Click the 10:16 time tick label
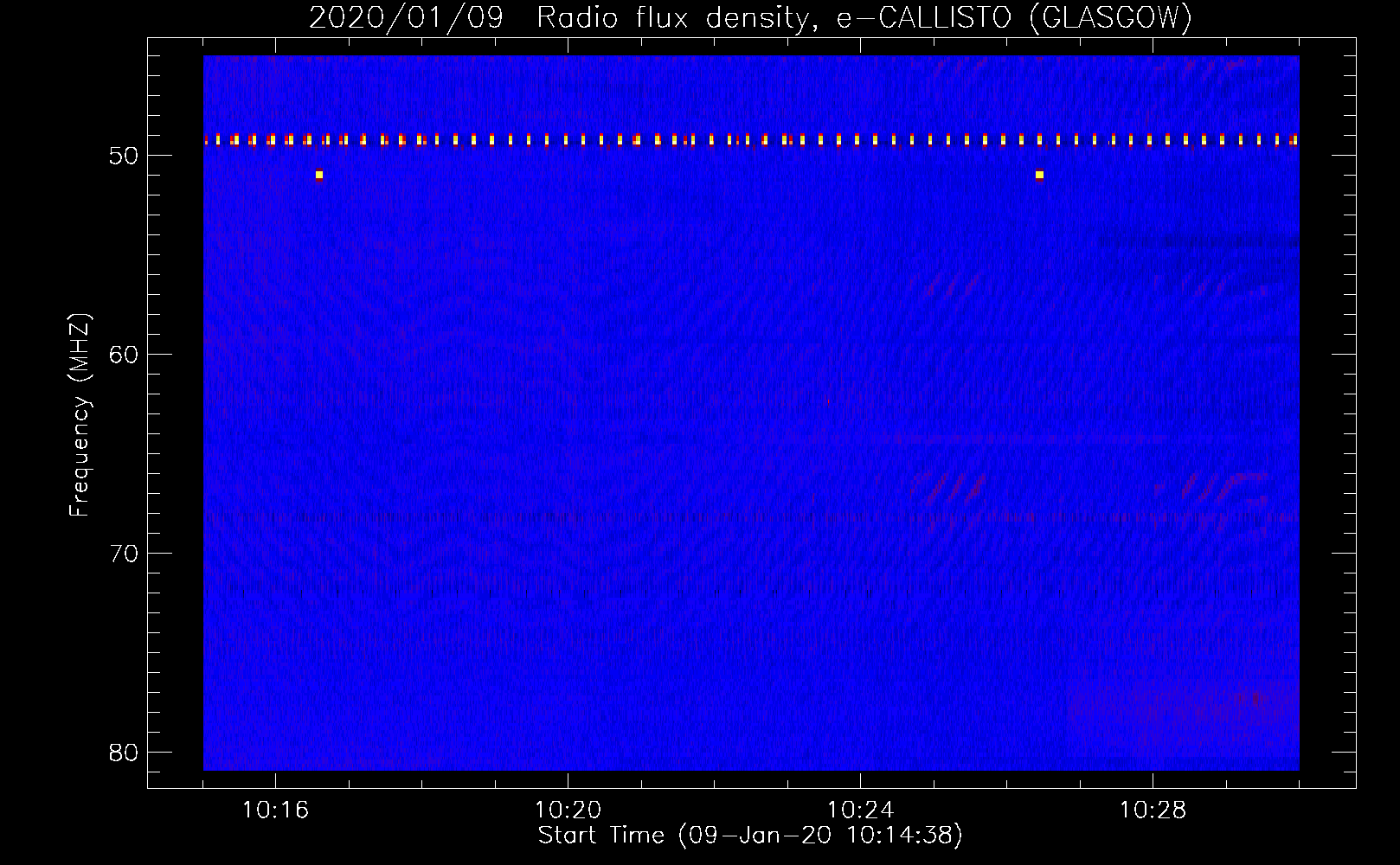Viewport: 1400px width, 865px height. tap(275, 811)
